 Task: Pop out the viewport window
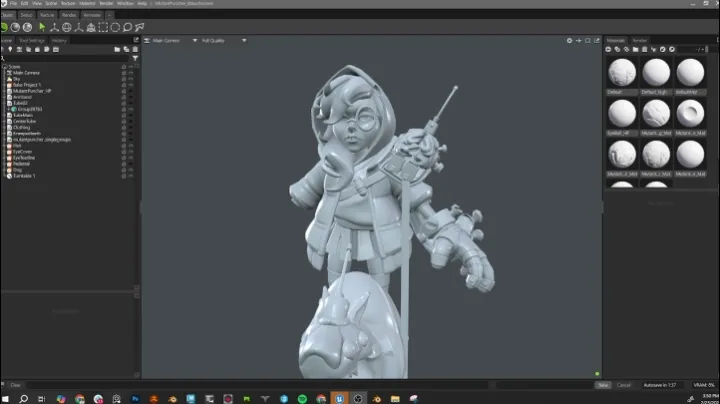tap(596, 40)
